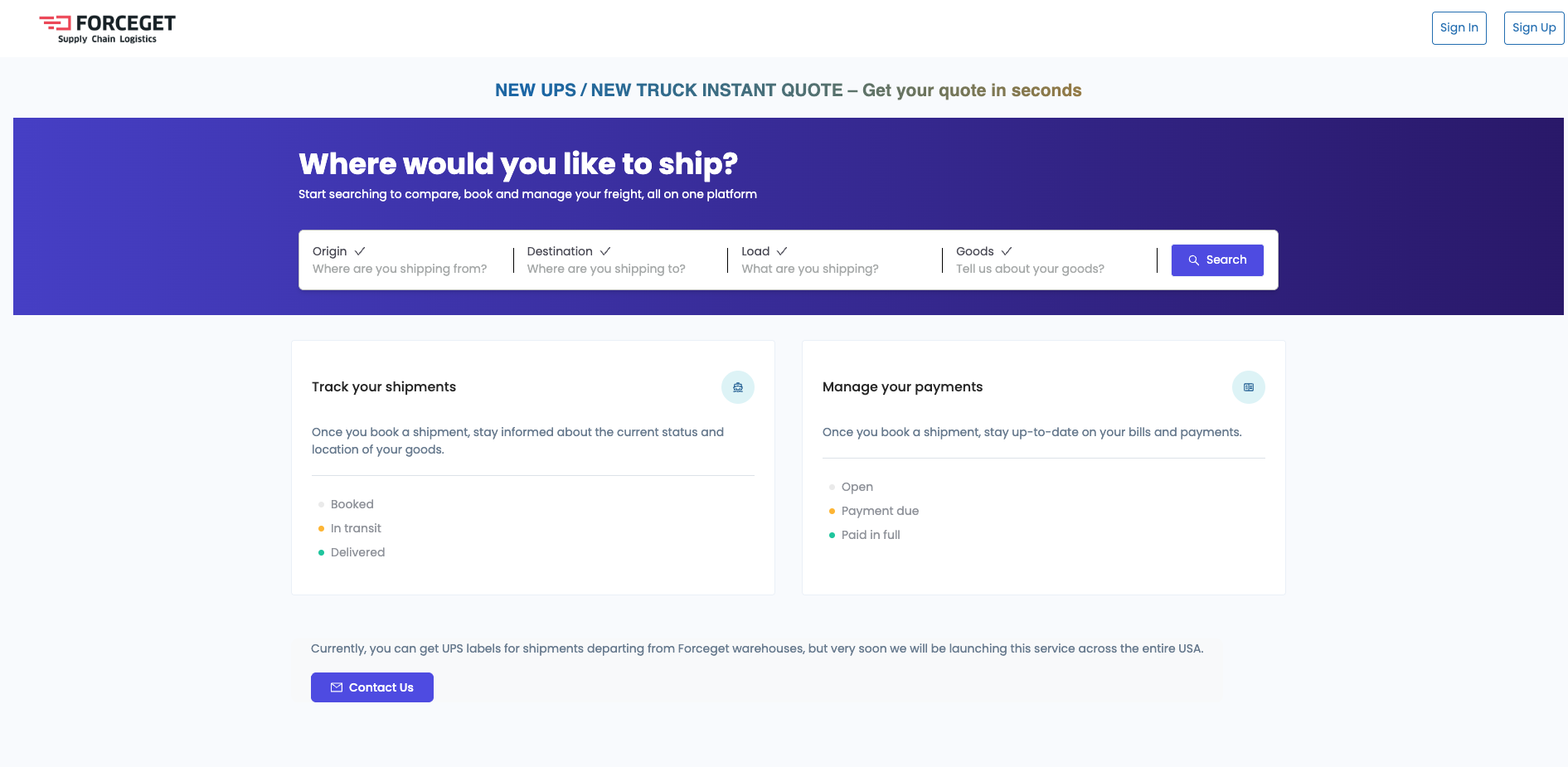This screenshot has width=1568, height=767.
Task: Click the Goods input field
Action: click(x=1030, y=268)
